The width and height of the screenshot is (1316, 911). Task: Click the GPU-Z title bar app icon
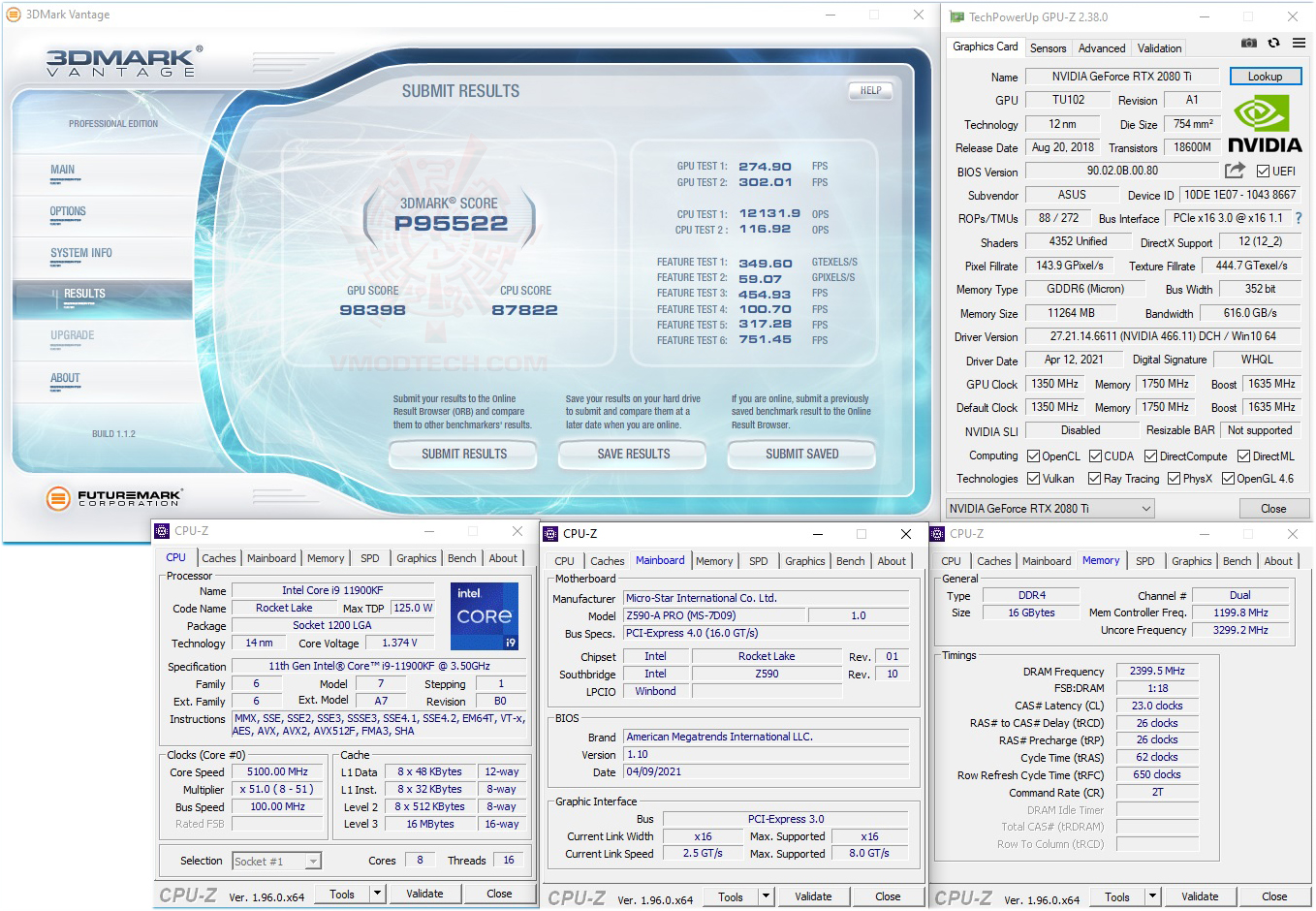point(956,16)
